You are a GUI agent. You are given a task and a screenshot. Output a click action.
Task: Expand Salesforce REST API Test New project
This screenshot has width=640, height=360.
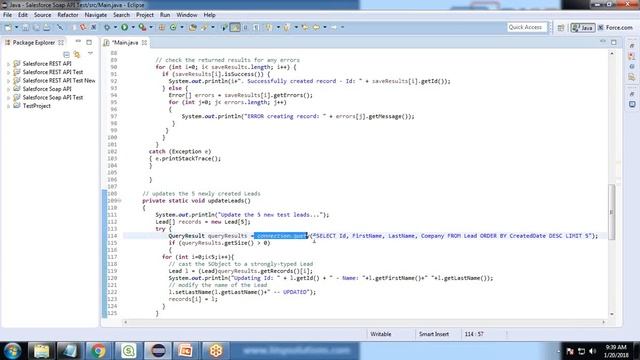8,81
